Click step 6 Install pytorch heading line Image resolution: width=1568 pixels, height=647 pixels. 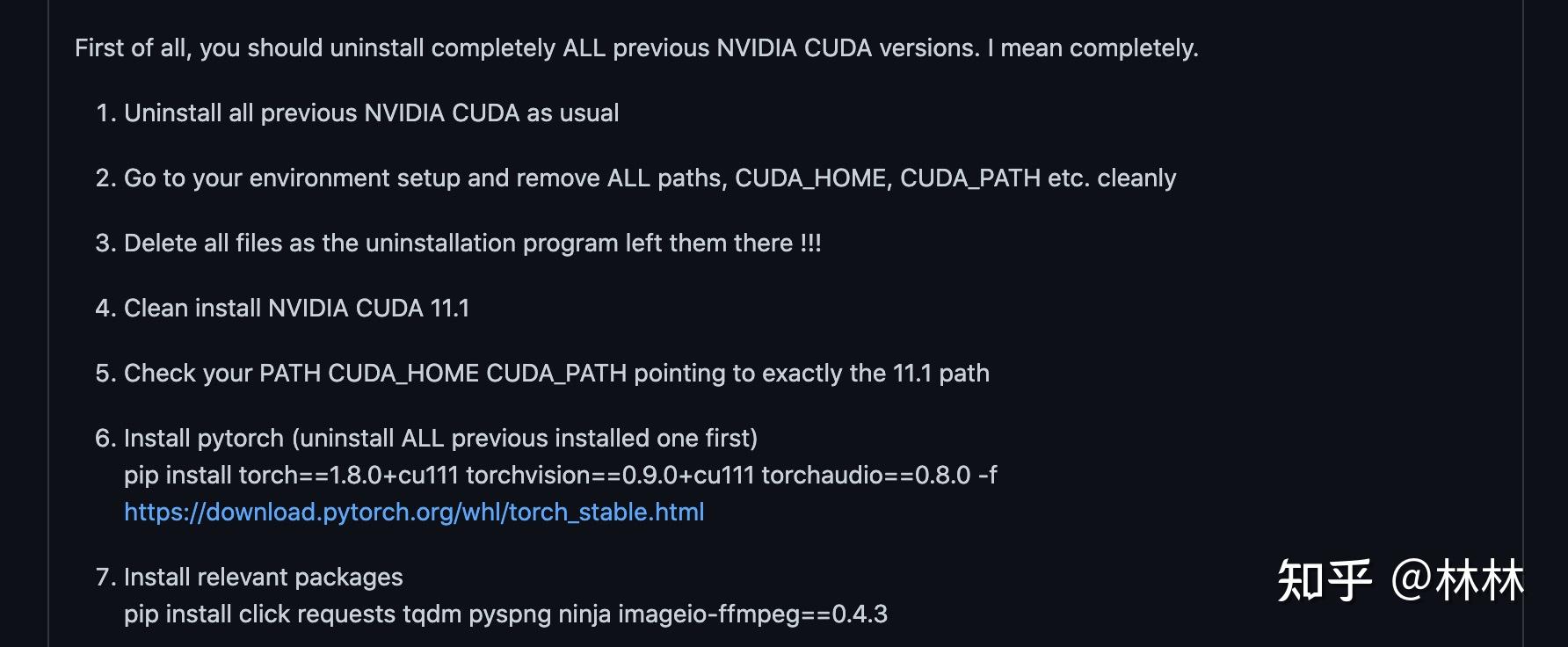point(440,438)
